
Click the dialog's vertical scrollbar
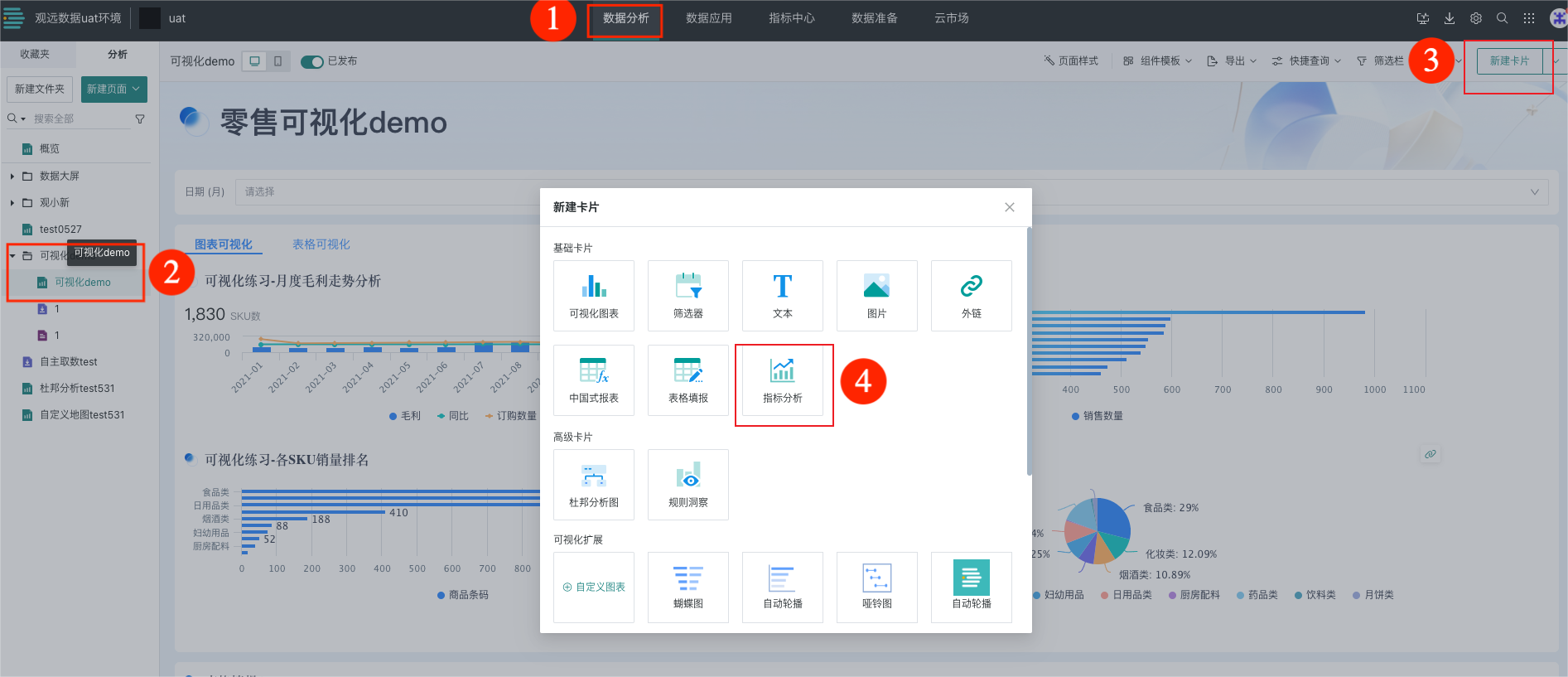(x=1030, y=351)
